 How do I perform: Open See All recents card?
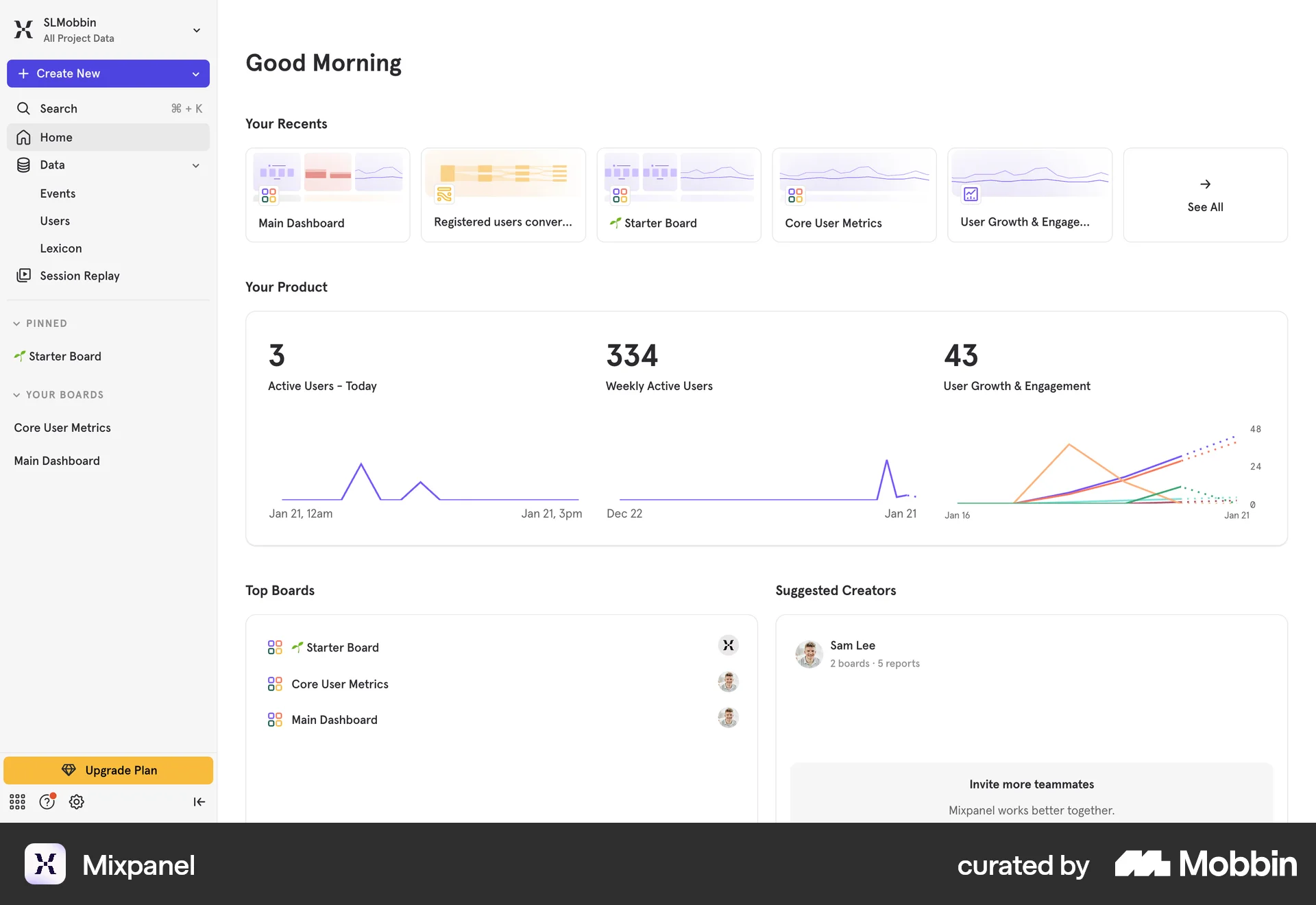coord(1204,195)
